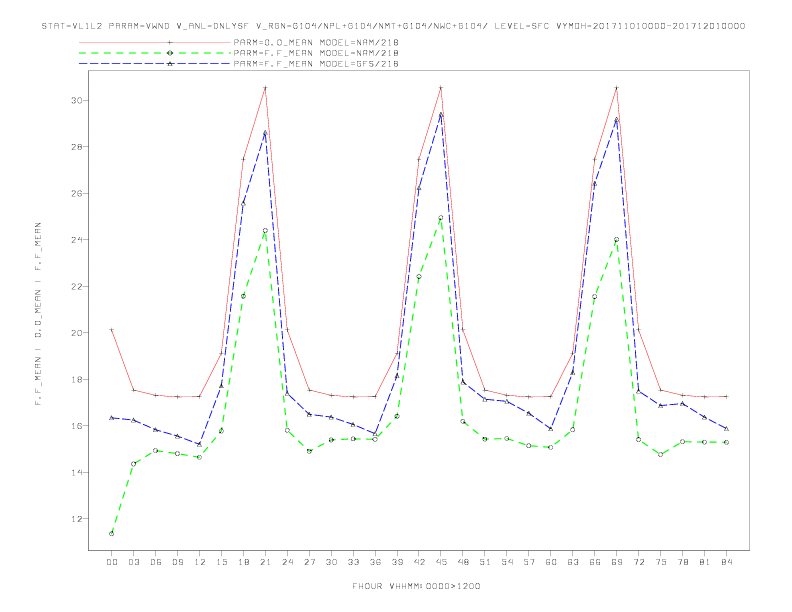Click the triangle marker in the blue legend line

170,64
